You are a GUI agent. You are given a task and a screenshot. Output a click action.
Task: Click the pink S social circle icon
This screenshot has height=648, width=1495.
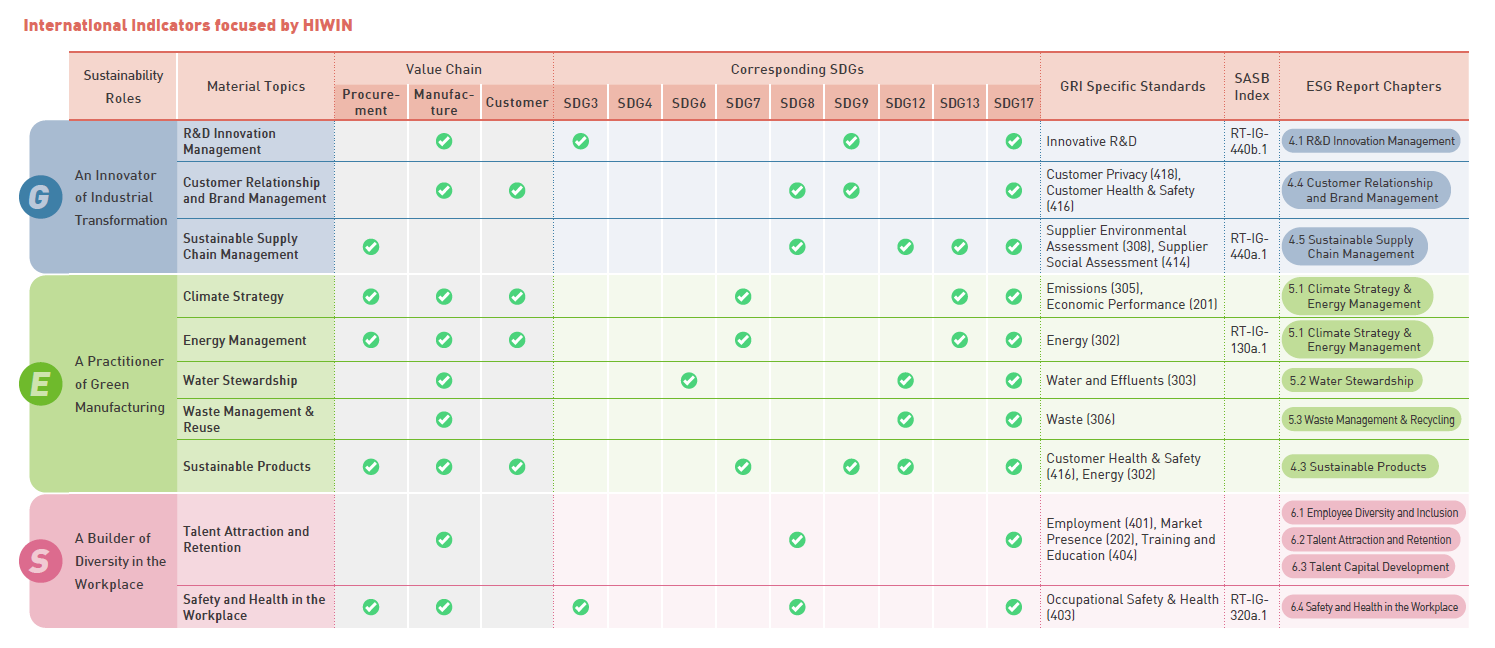click(x=39, y=561)
